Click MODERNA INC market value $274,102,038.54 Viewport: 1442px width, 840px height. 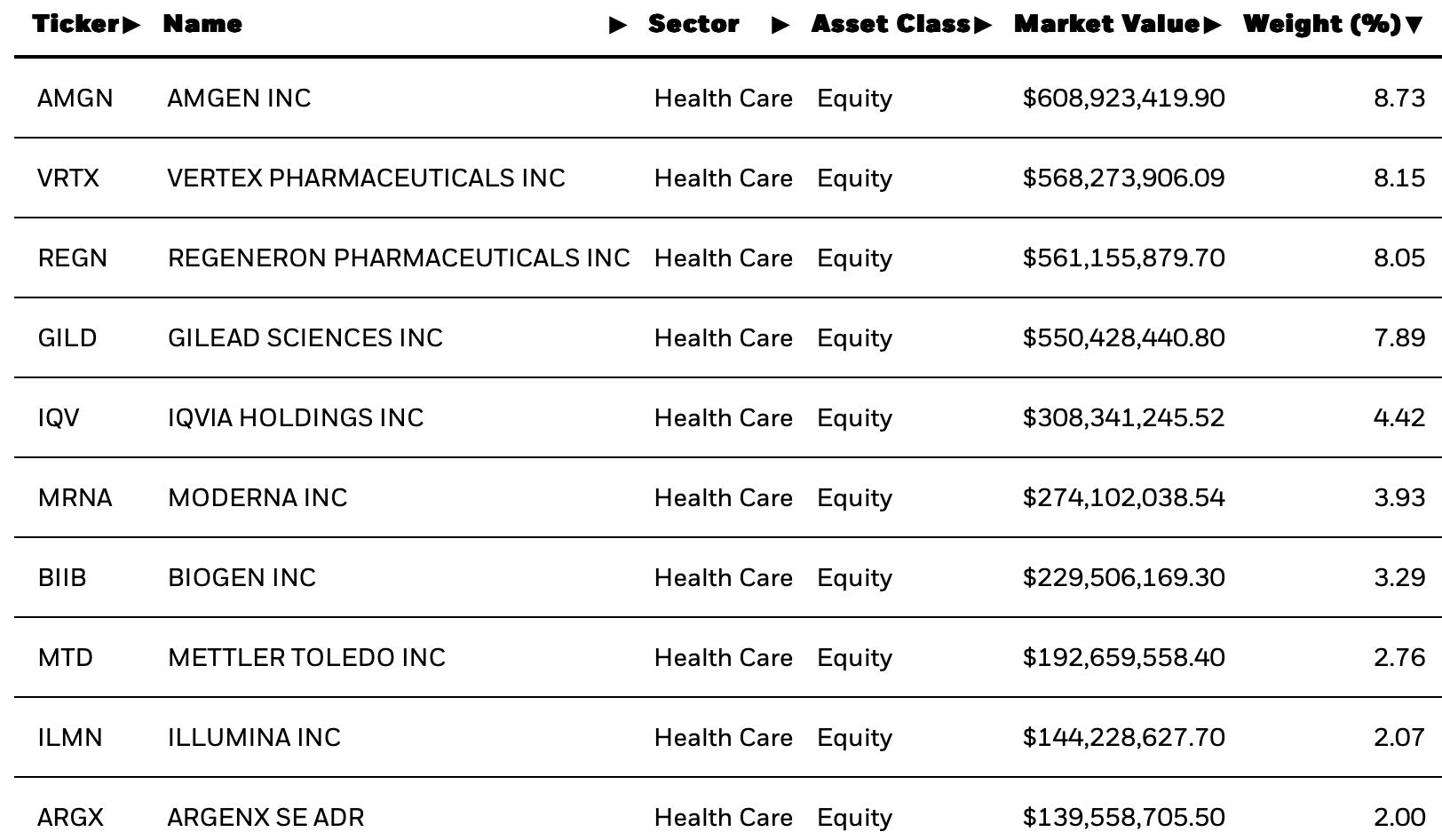1123,497
